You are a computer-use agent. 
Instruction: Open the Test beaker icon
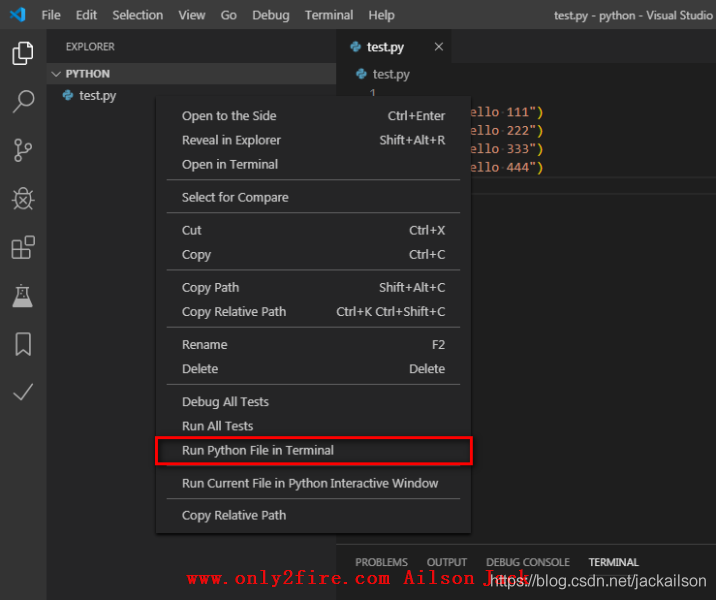[x=23, y=296]
